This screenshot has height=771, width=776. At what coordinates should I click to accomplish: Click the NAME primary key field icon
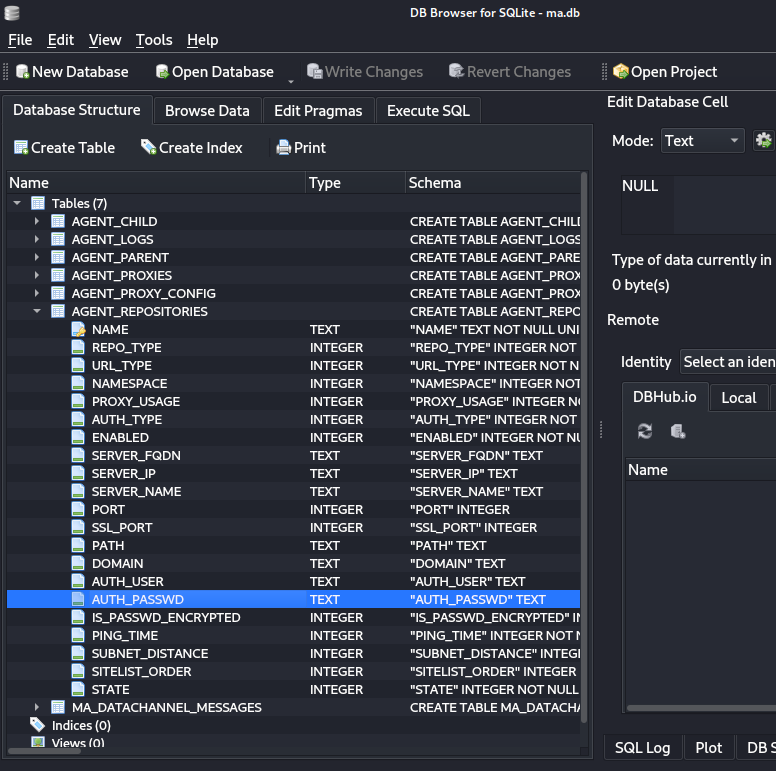click(78, 329)
